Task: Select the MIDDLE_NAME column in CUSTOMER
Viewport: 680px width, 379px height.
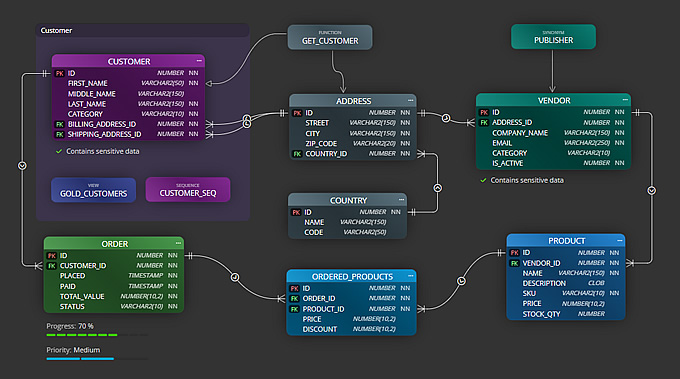Action: coord(128,94)
